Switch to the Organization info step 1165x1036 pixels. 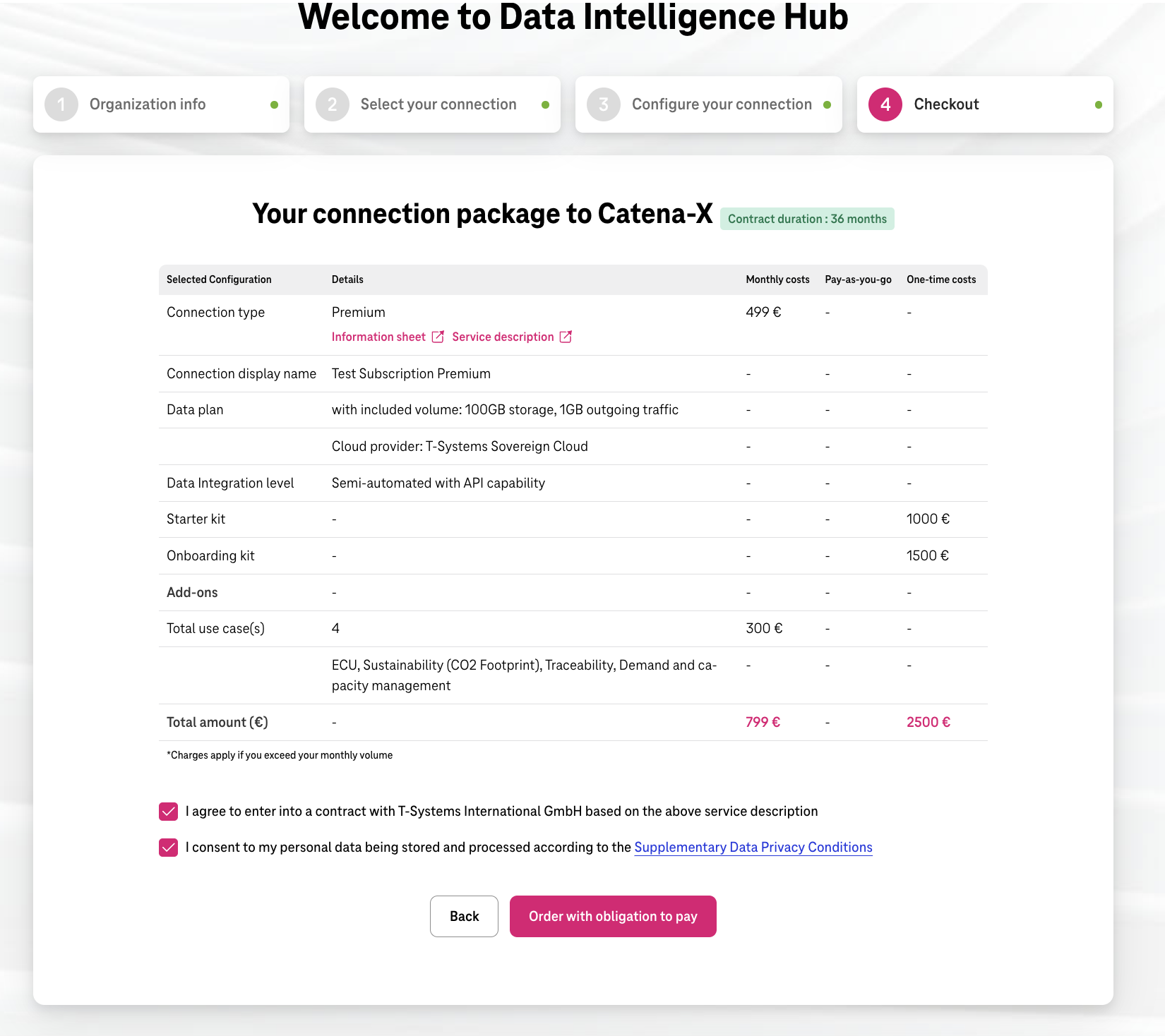(x=147, y=104)
